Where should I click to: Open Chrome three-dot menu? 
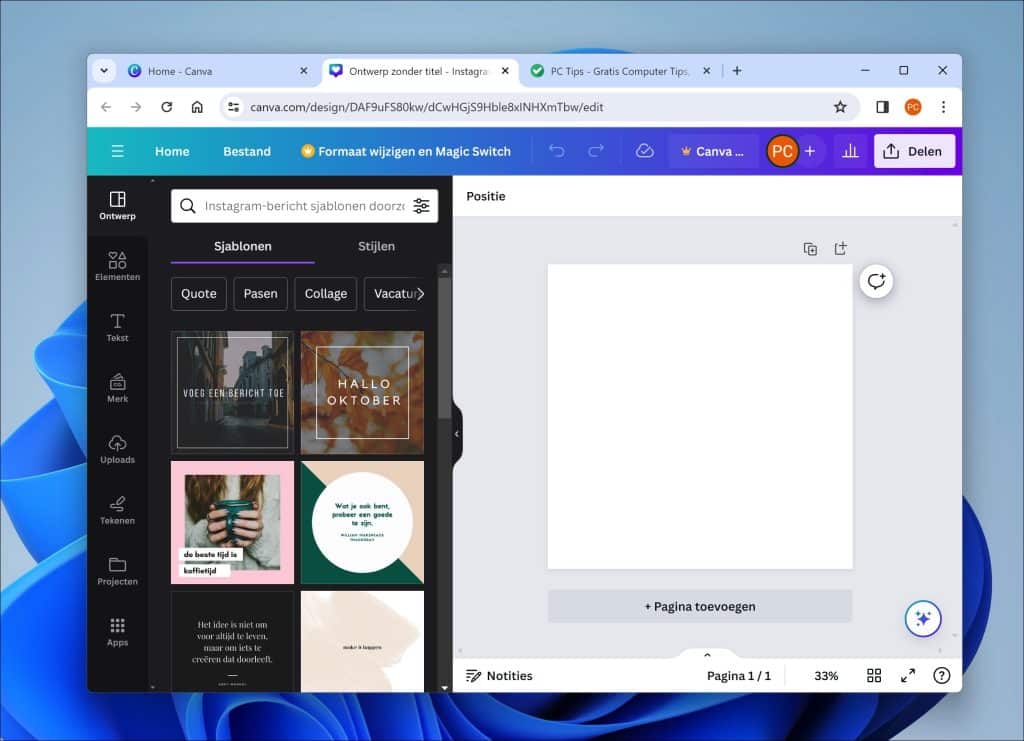coord(943,107)
